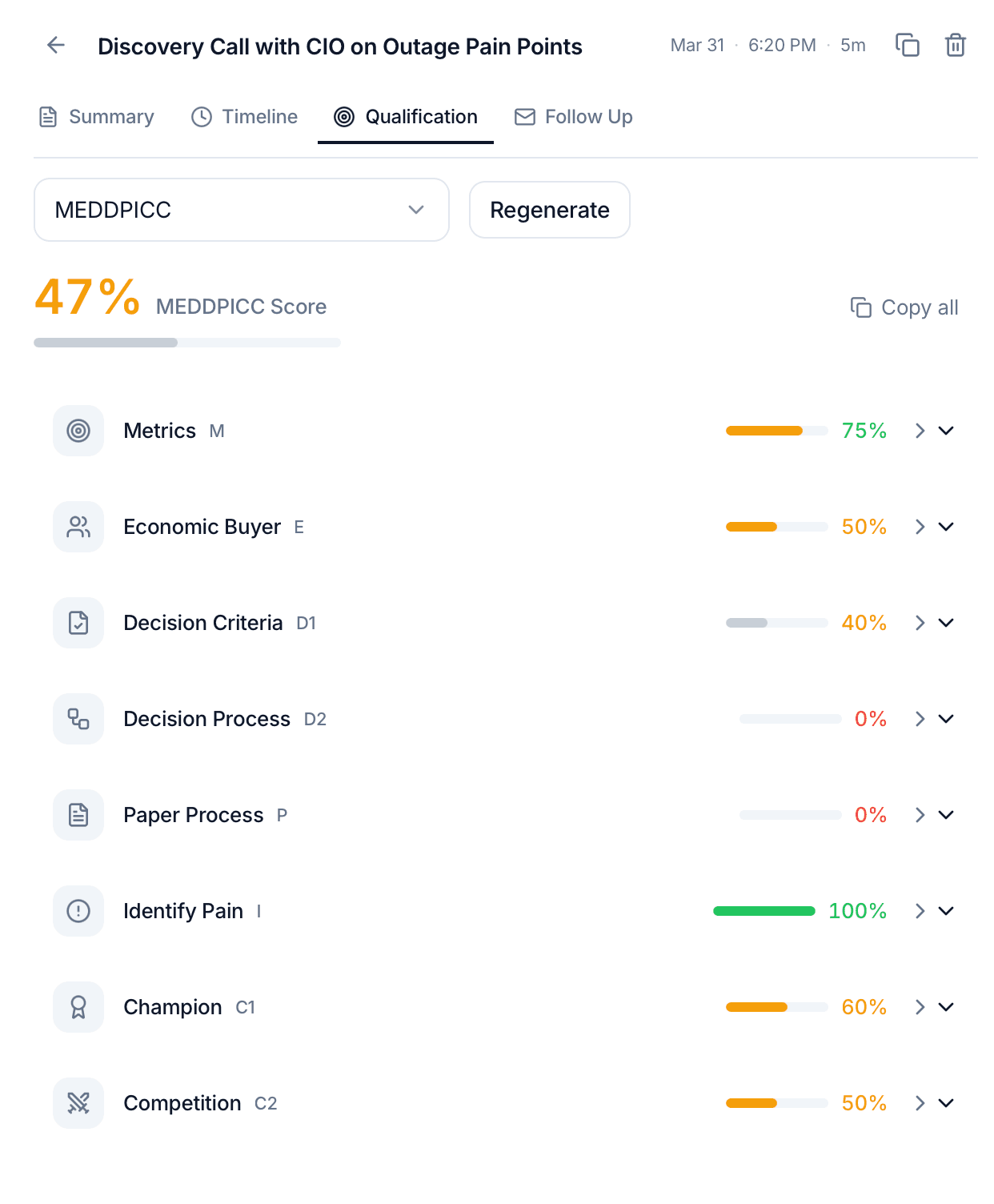Click the Identify Pain alert icon
Image resolution: width=994 pixels, height=1204 pixels.
pos(78,911)
